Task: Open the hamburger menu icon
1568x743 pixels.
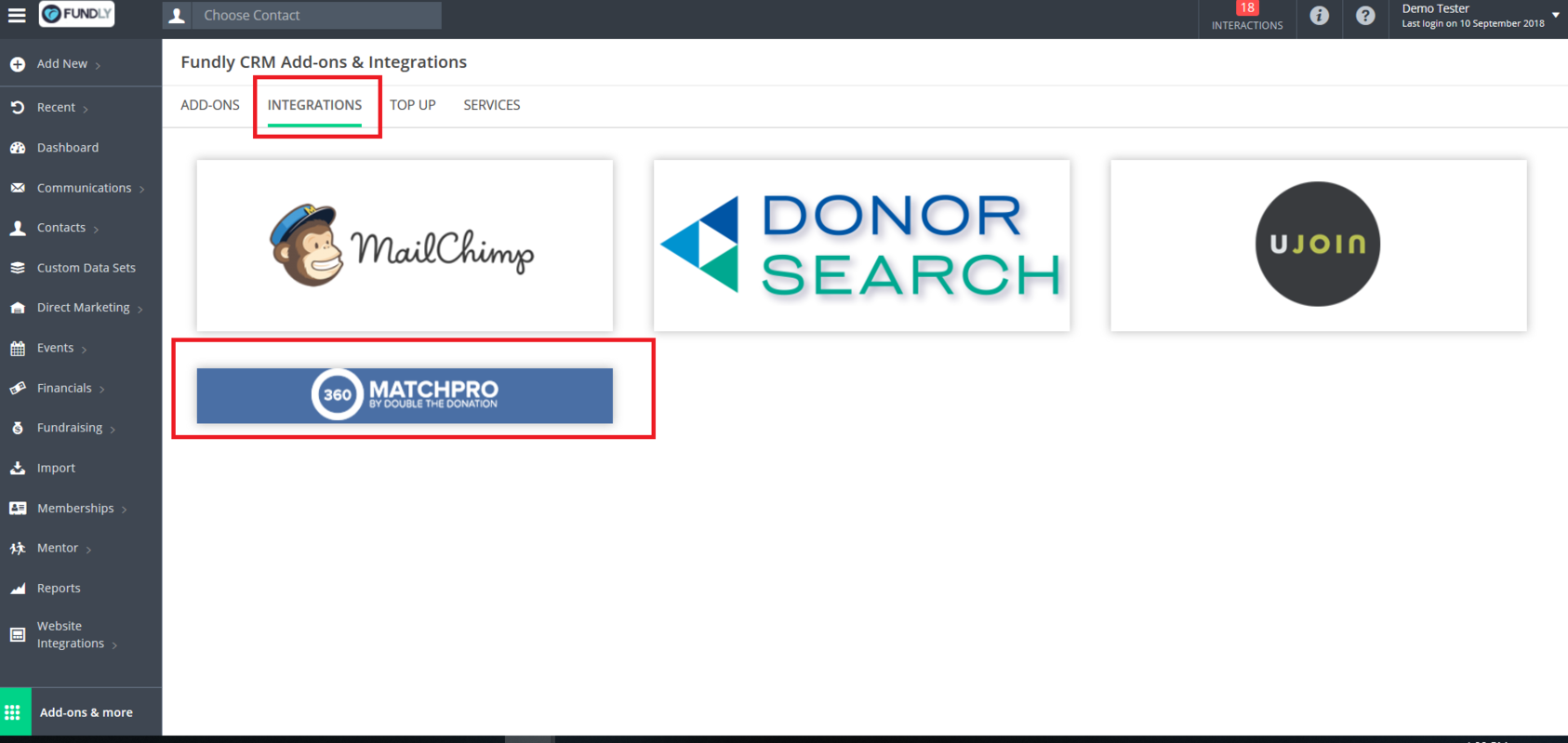Action: pos(17,15)
